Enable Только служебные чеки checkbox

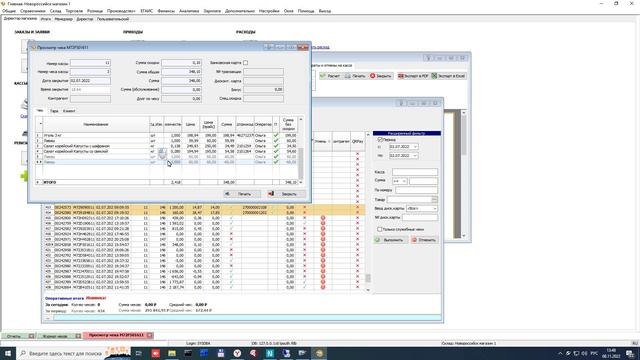[x=380, y=229]
